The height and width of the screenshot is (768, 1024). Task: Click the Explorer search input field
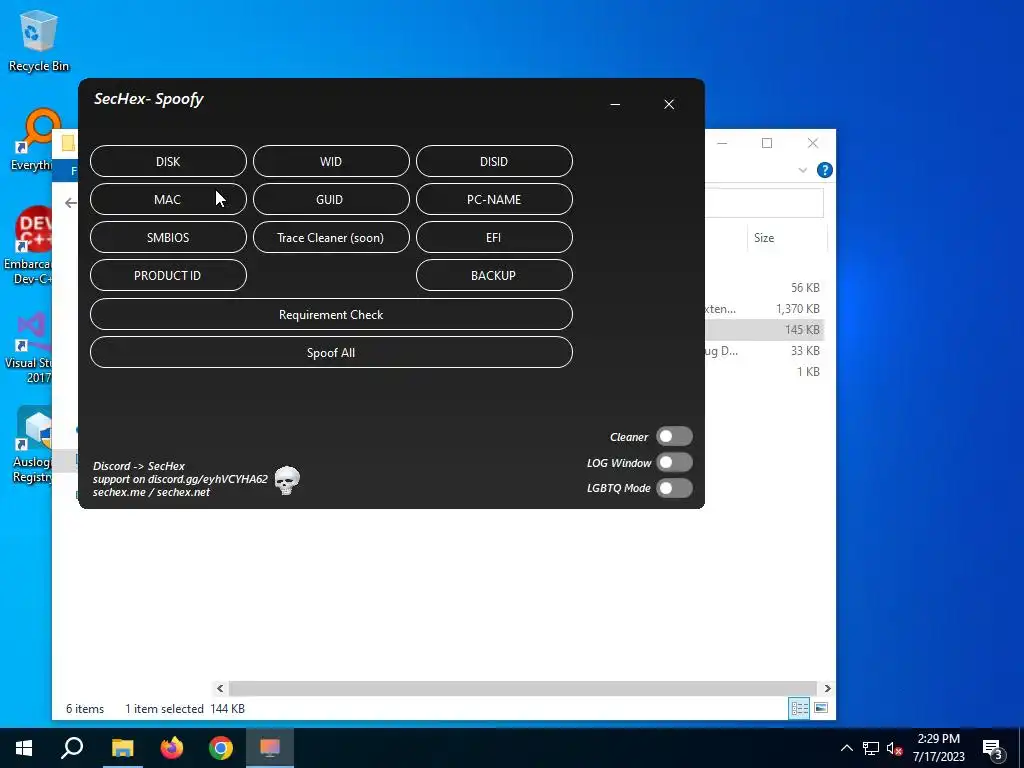pyautogui.click(x=764, y=203)
